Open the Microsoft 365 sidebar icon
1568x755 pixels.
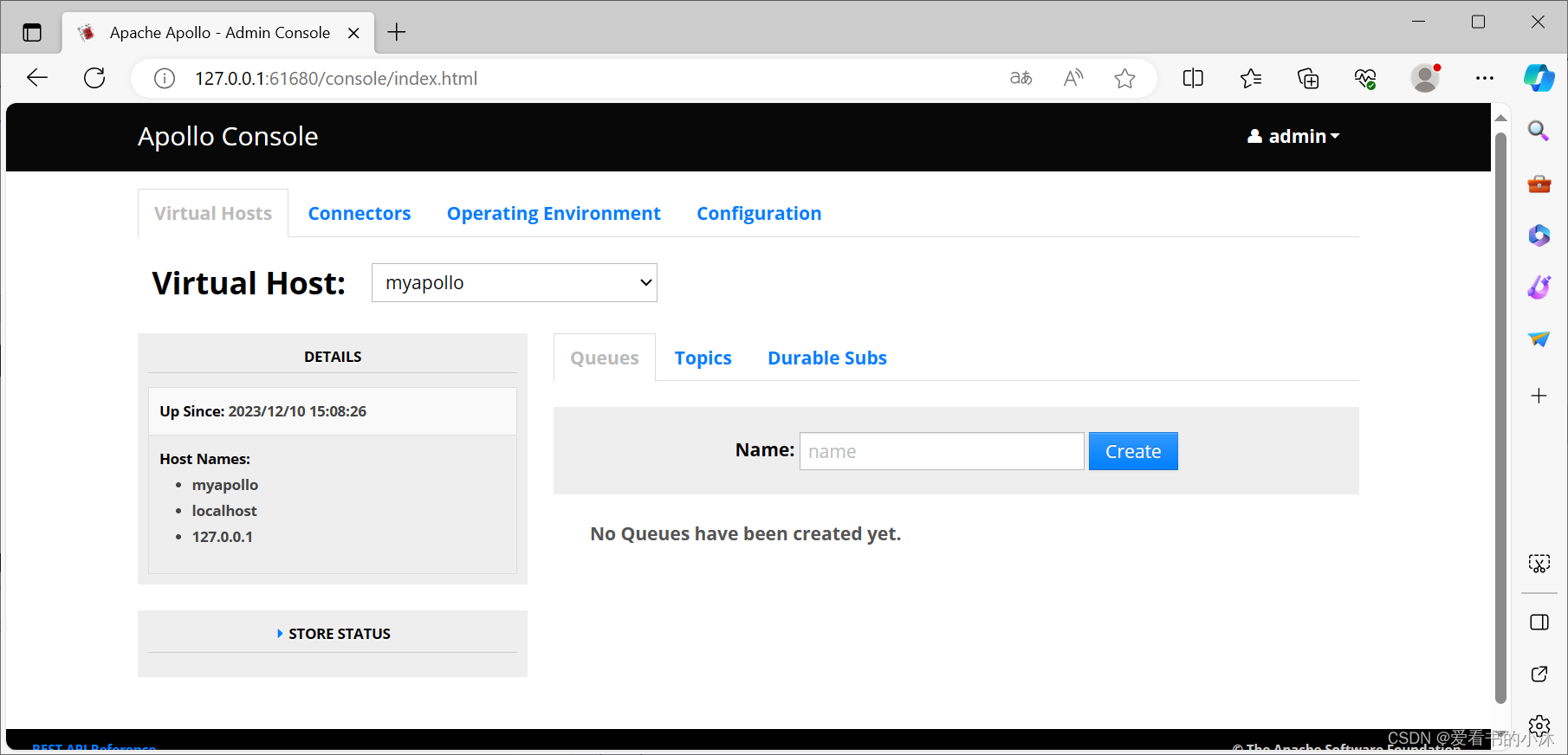click(x=1539, y=235)
